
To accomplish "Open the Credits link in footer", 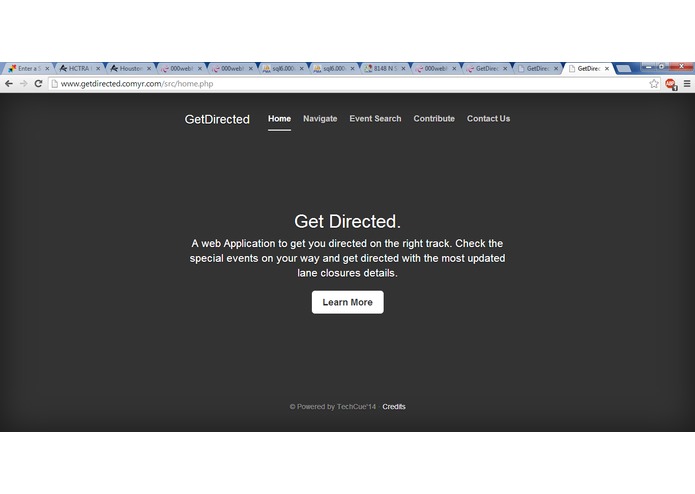I will pyautogui.click(x=394, y=407).
